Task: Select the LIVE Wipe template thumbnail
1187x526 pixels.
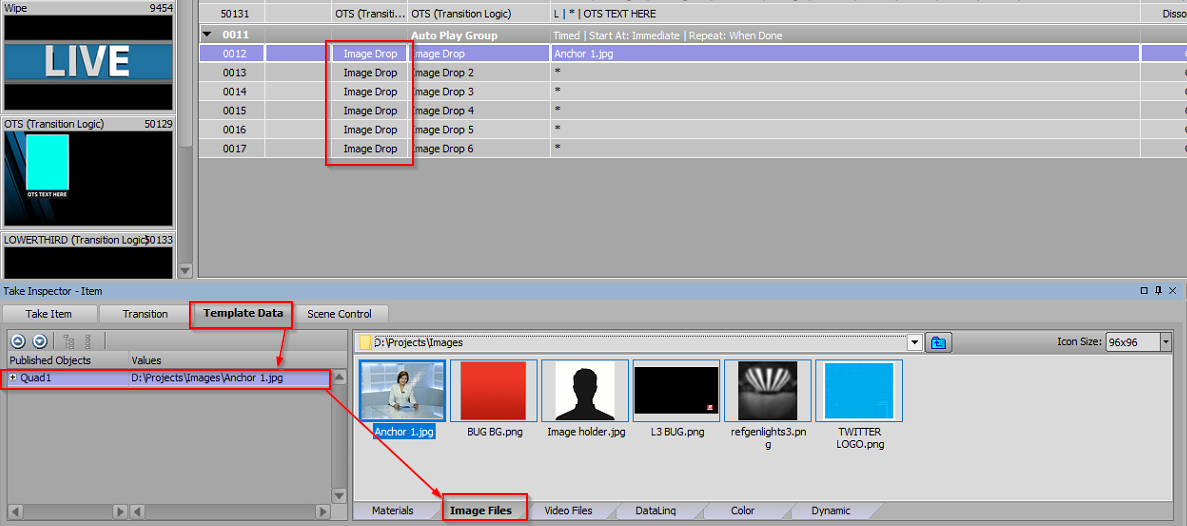Action: click(88, 62)
